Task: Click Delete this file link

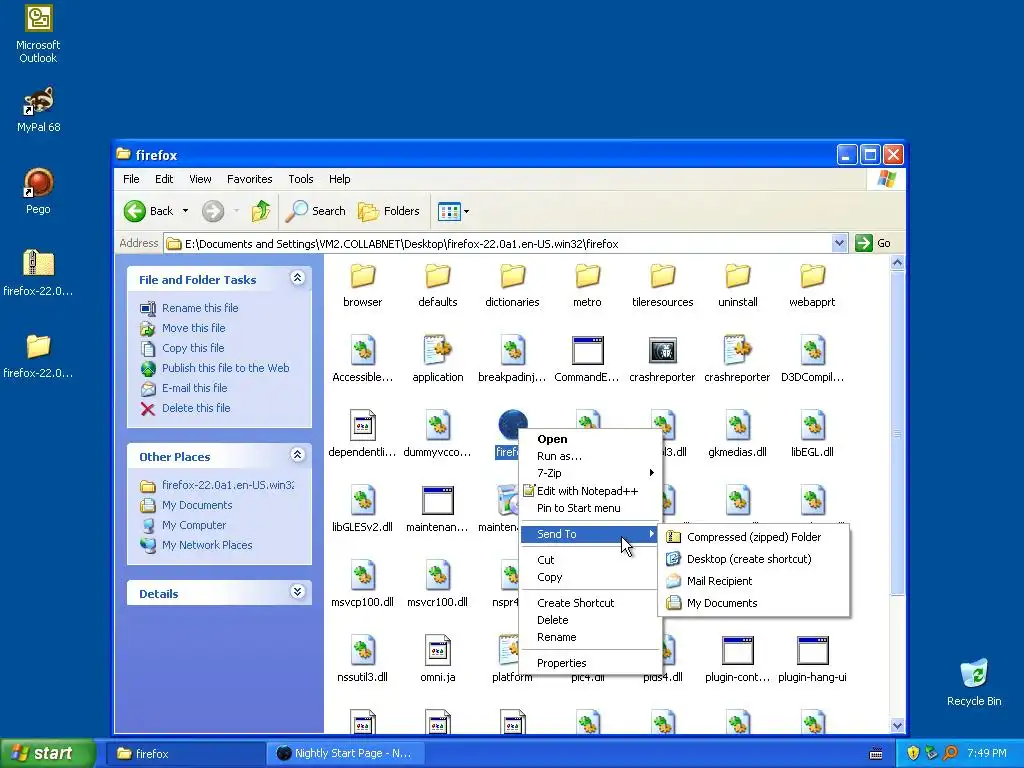Action: [x=196, y=408]
